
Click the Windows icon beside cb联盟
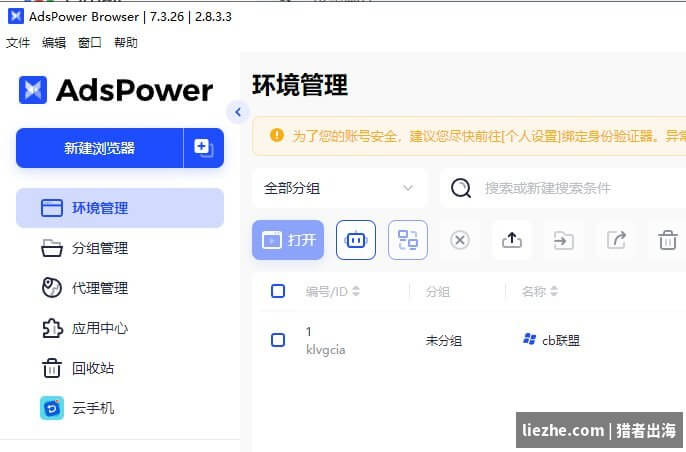(x=529, y=339)
